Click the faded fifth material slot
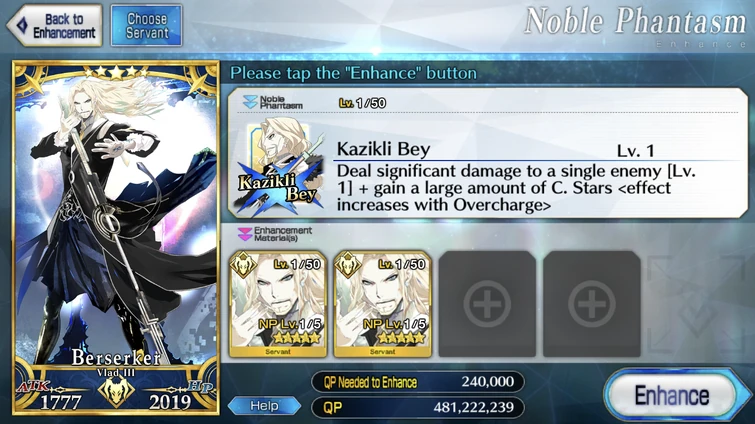The image size is (755, 424). [x=696, y=304]
